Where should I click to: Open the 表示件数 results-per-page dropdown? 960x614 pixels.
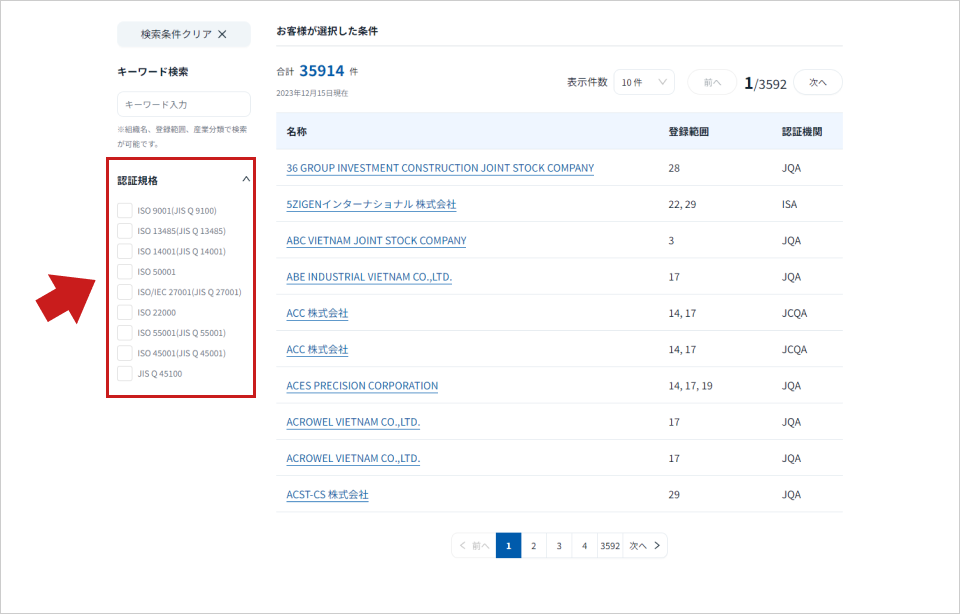pos(643,81)
